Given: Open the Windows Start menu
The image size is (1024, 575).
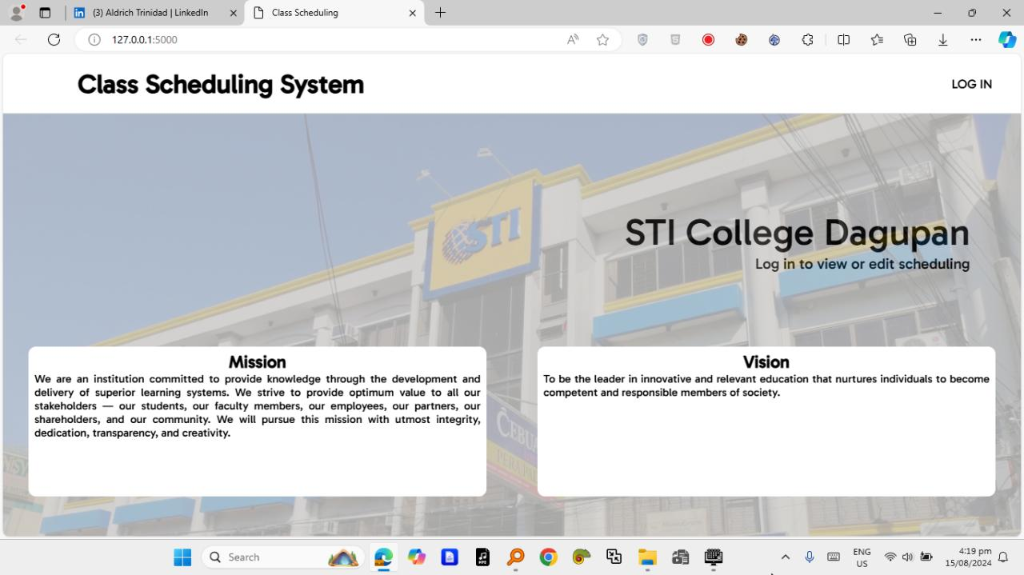Looking at the screenshot, I should click(x=182, y=557).
